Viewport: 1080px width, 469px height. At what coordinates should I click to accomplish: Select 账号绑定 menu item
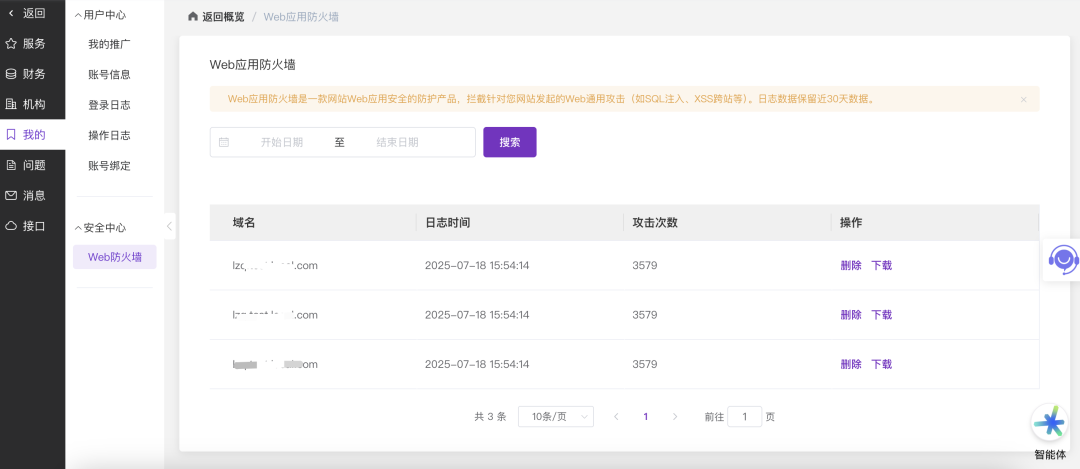point(109,166)
